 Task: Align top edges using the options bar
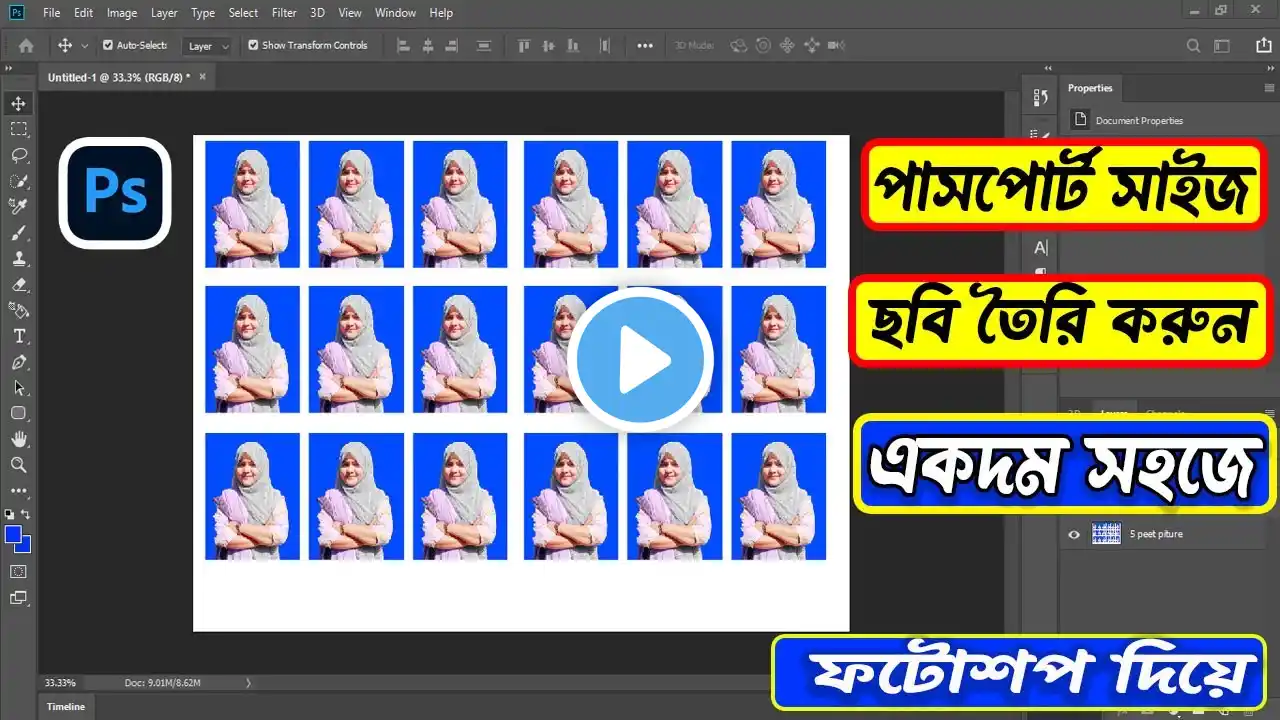[523, 45]
